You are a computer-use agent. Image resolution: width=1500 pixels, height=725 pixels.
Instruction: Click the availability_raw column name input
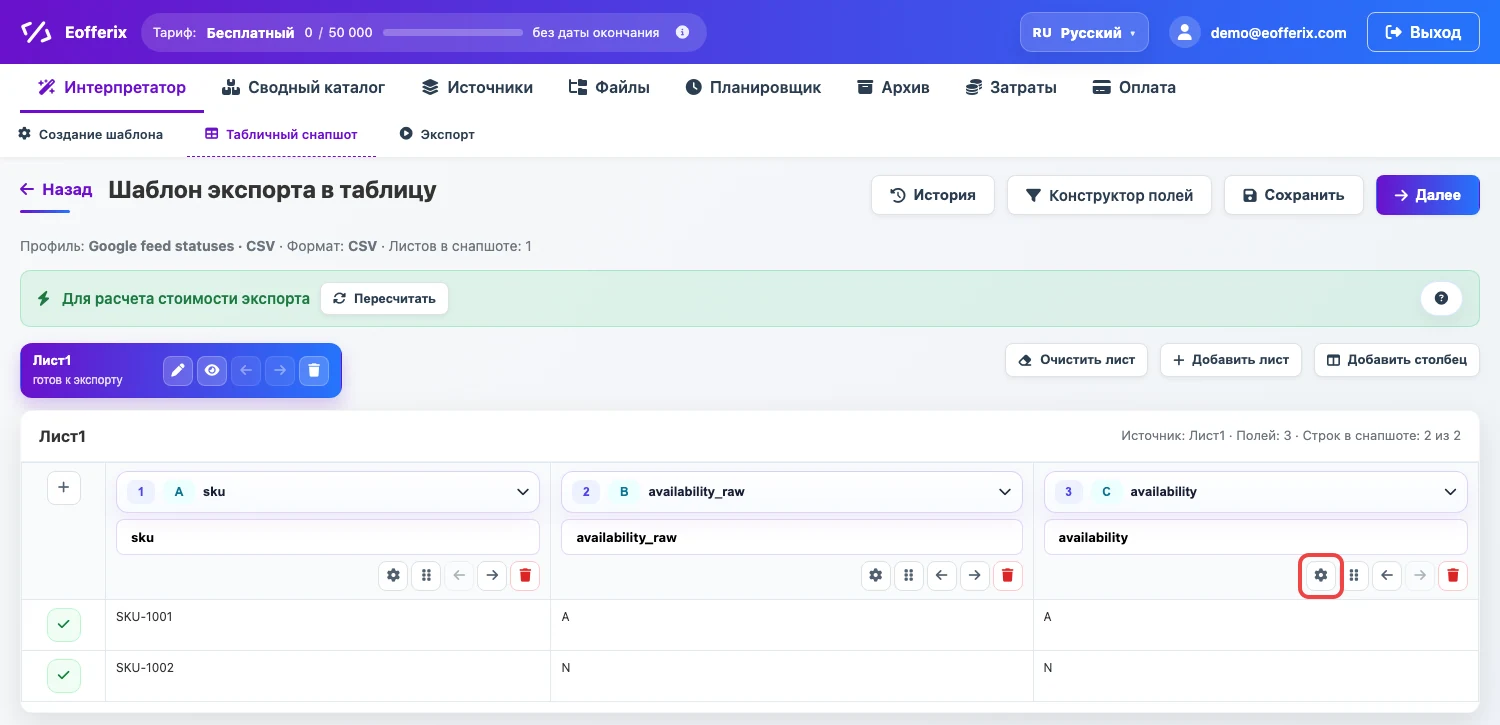(x=792, y=537)
